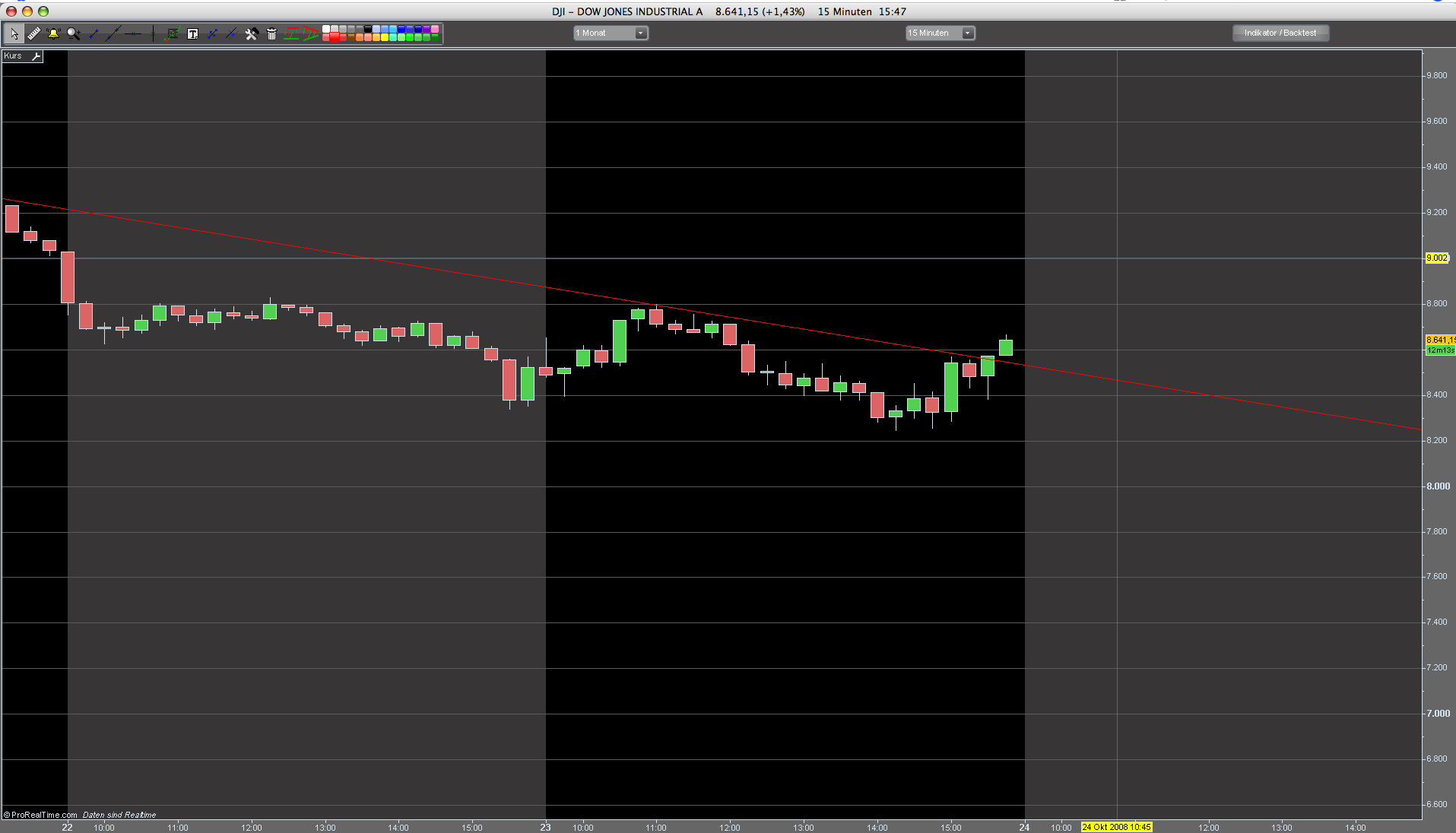Close the chart window with red button
The height and width of the screenshot is (833, 1456).
[x=11, y=11]
